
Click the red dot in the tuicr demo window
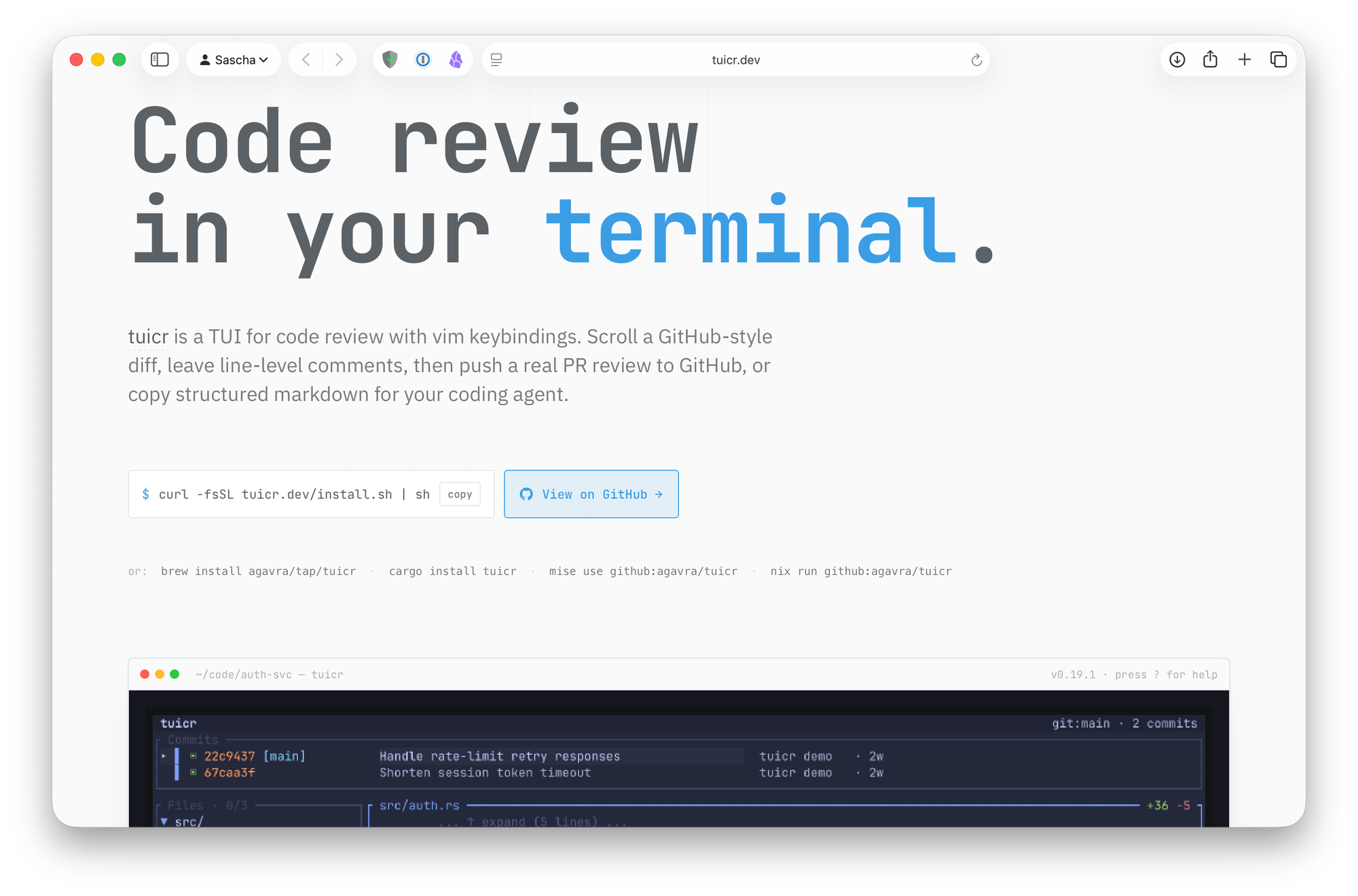pos(145,674)
